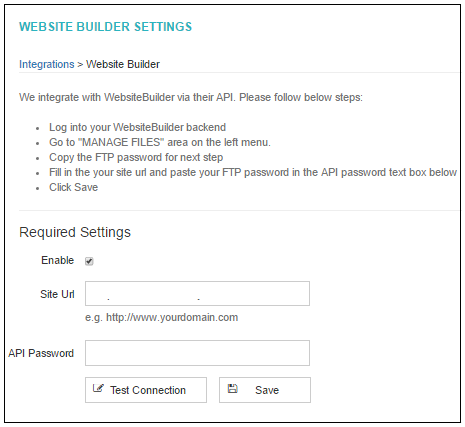Click the example URL hint text
465x427 pixels.
pyautogui.click(x=162, y=317)
